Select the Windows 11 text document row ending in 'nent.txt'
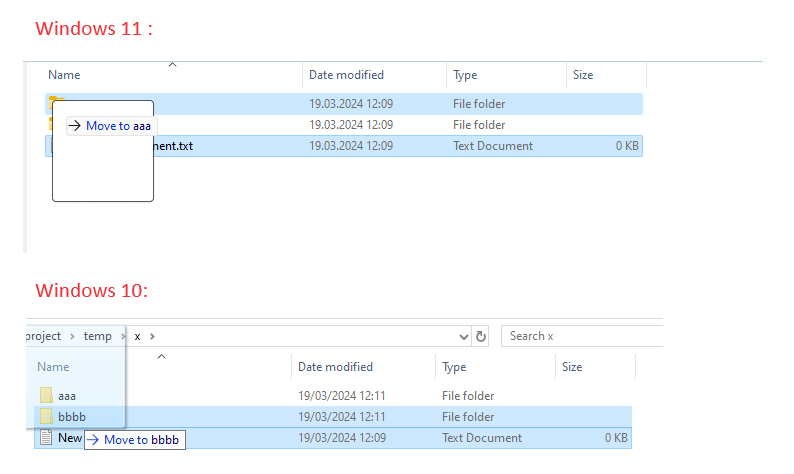This screenshot has width=794, height=474. tap(344, 146)
